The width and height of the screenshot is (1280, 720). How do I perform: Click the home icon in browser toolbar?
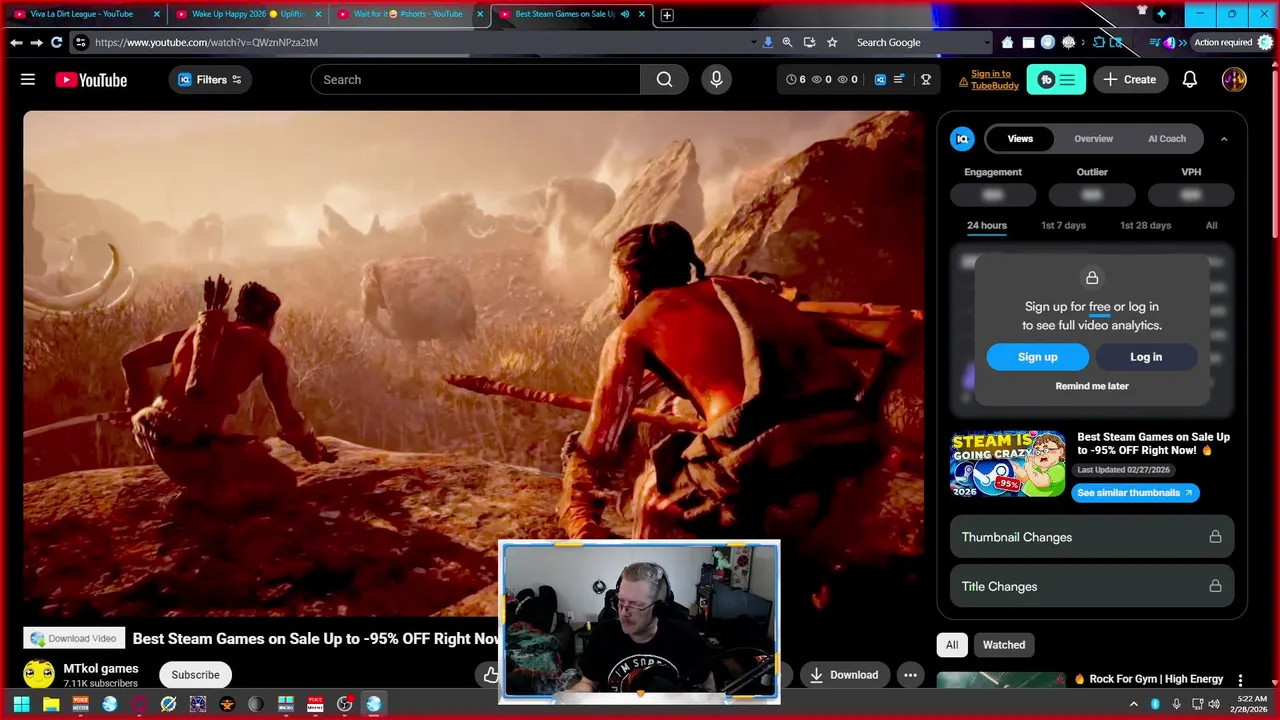click(1007, 42)
